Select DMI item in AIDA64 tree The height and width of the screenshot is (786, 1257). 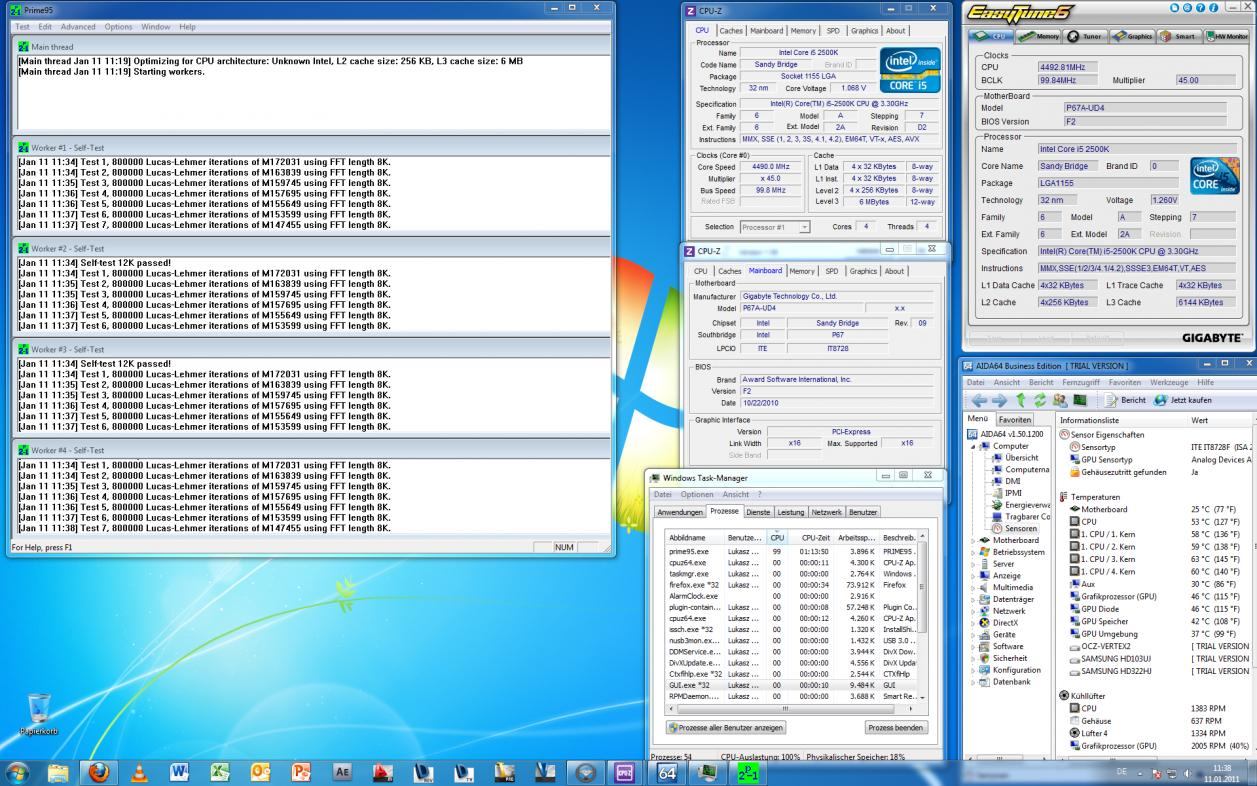click(1012, 481)
